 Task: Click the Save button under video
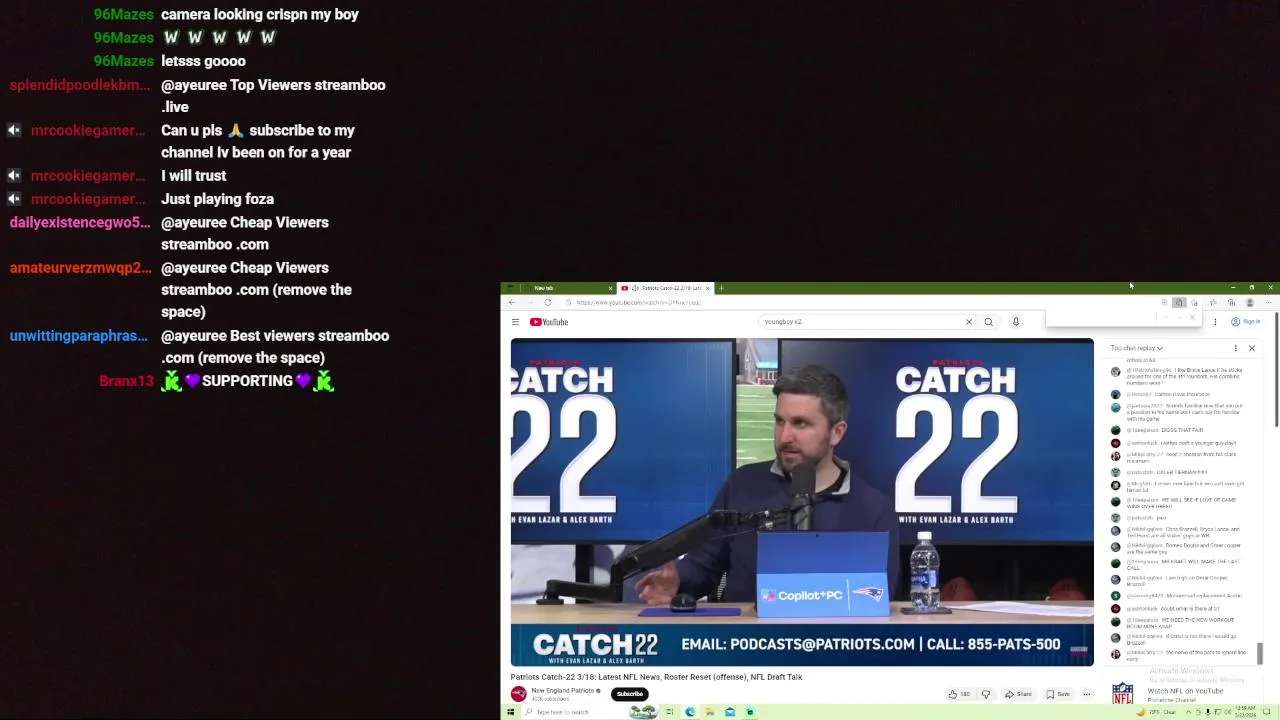coord(1057,694)
